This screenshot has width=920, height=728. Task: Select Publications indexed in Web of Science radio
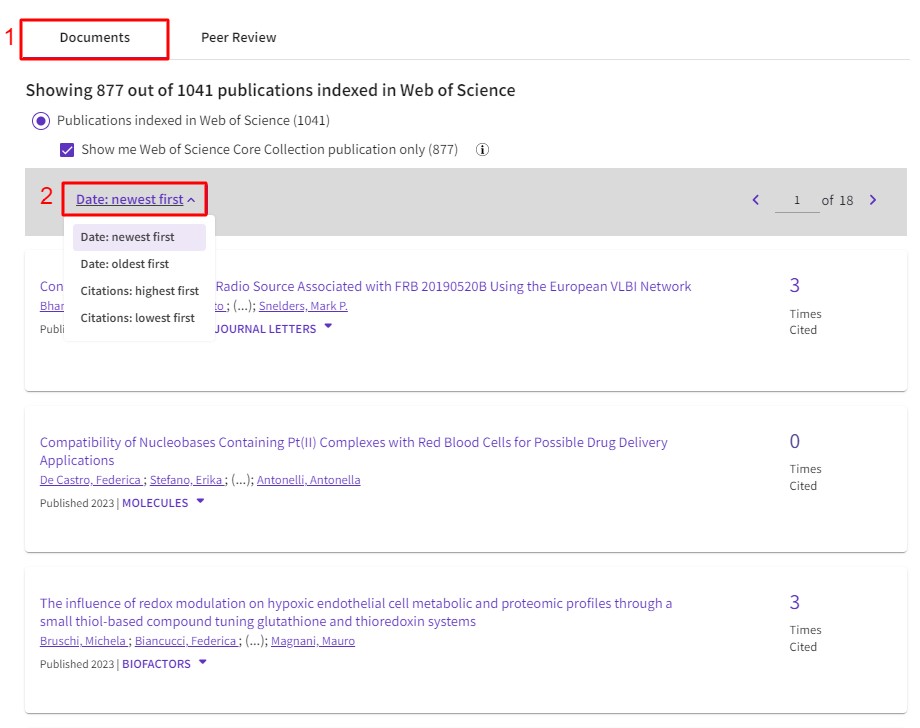tap(40, 121)
